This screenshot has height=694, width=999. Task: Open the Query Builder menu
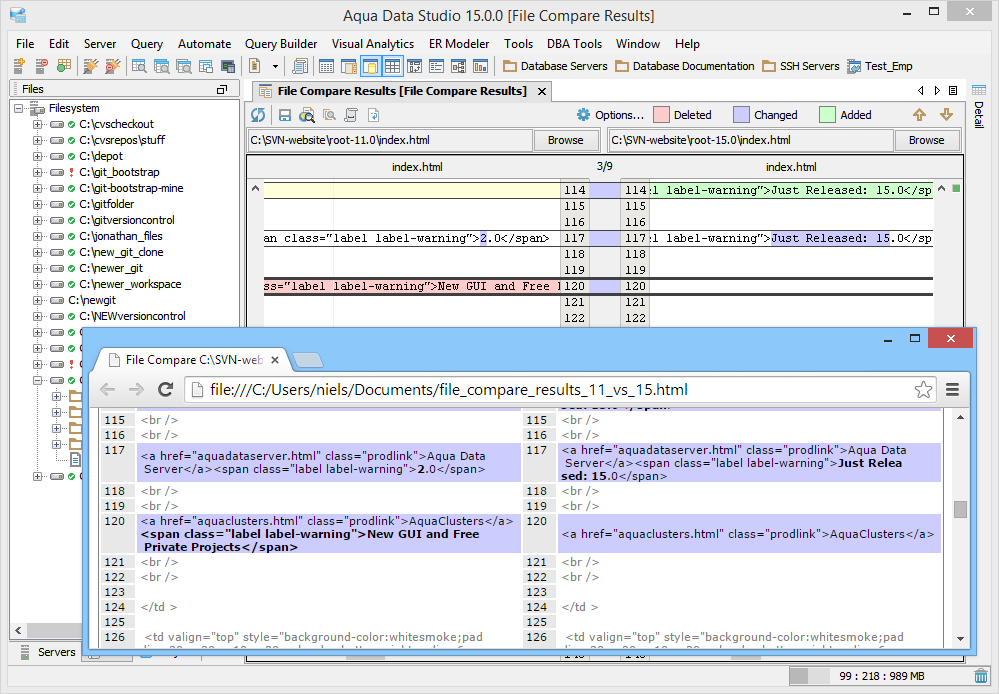(281, 44)
